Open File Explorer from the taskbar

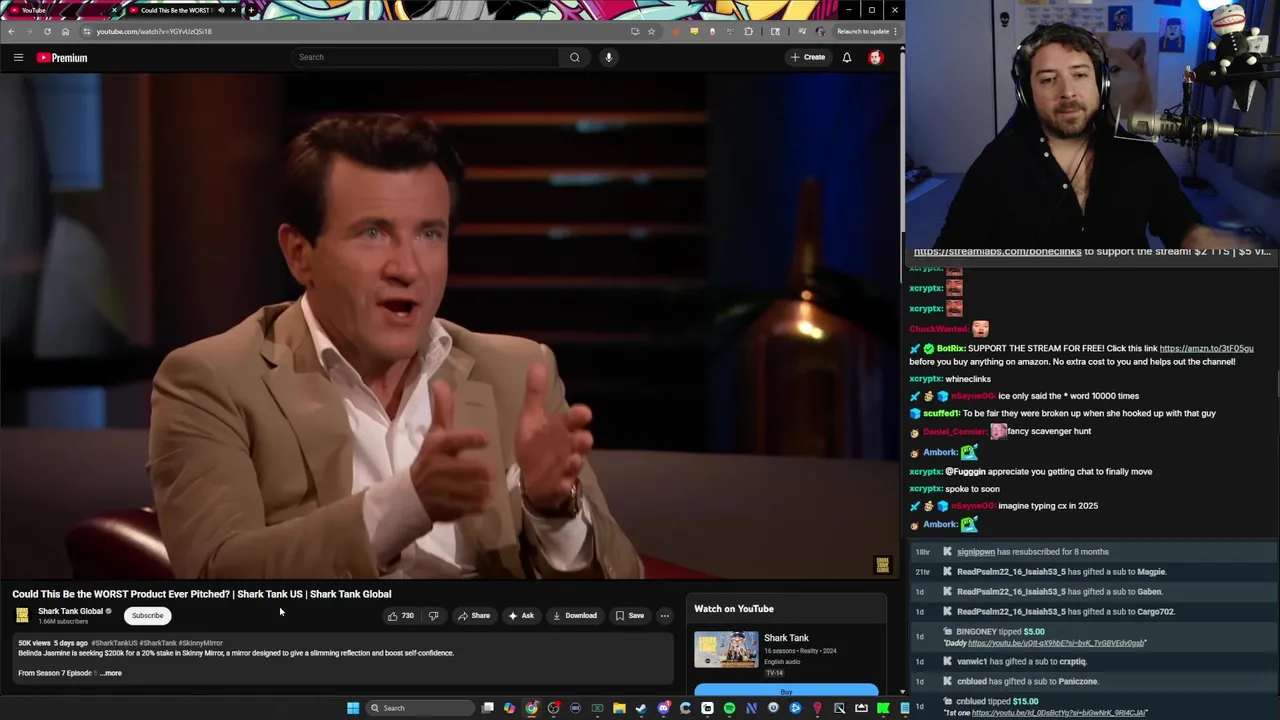(x=619, y=708)
